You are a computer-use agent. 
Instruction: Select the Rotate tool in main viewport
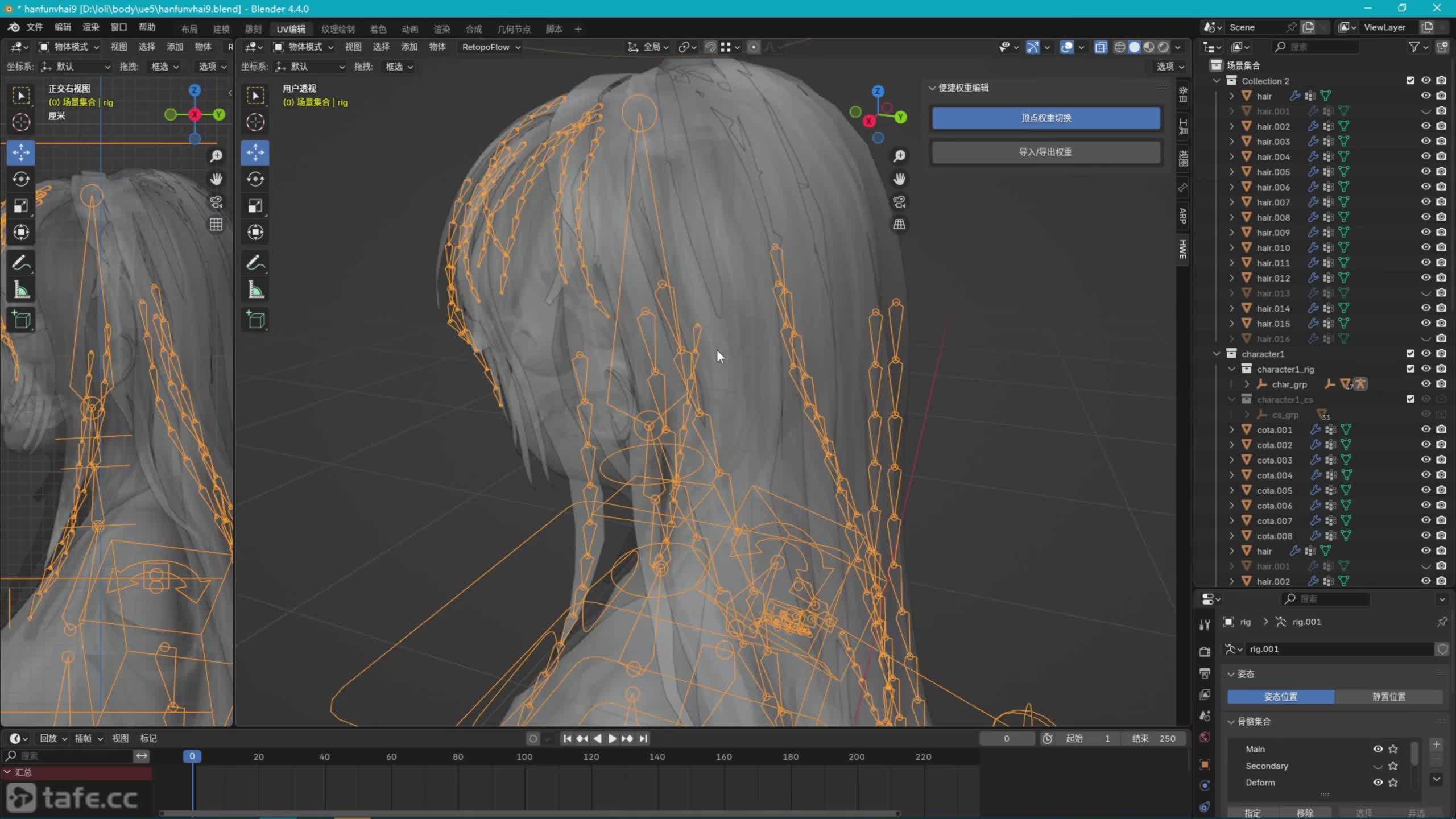pos(255,179)
